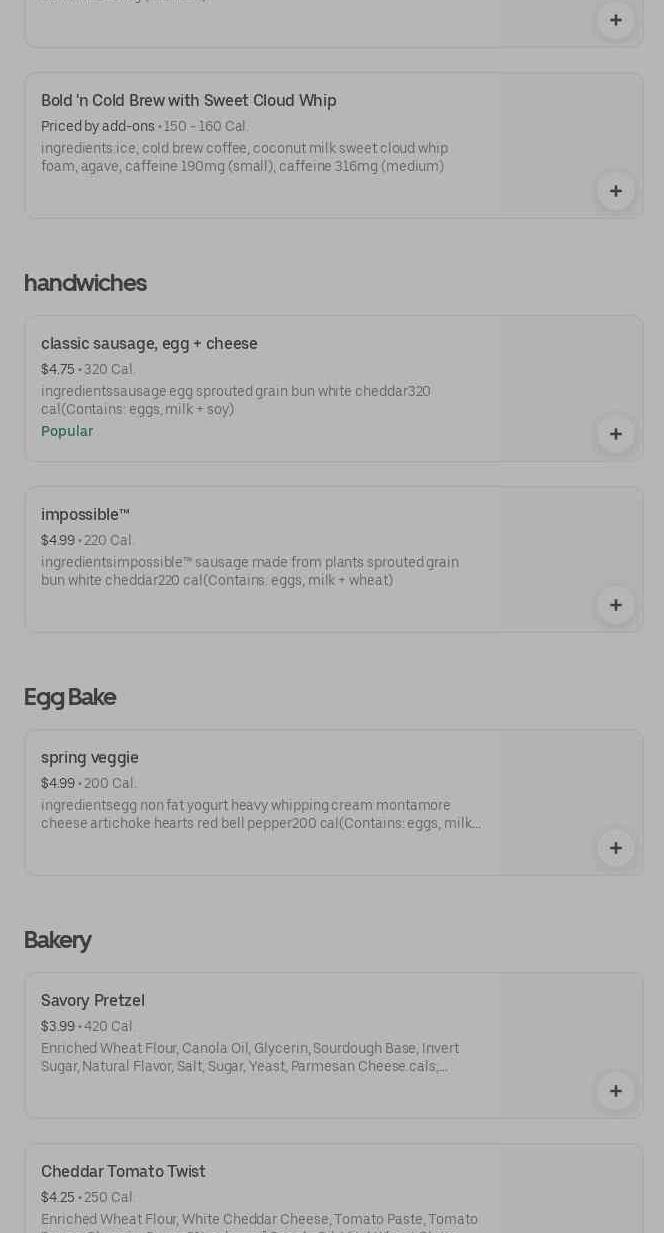Screen dimensions: 664x1233
Task: Select the Cheddar Tomato Twist title
Action: point(123,1172)
